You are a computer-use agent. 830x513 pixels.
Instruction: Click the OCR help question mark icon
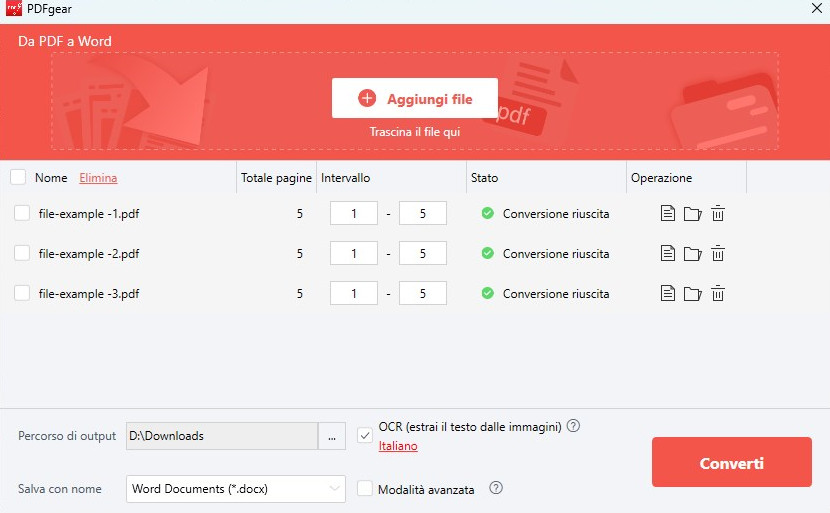click(573, 426)
